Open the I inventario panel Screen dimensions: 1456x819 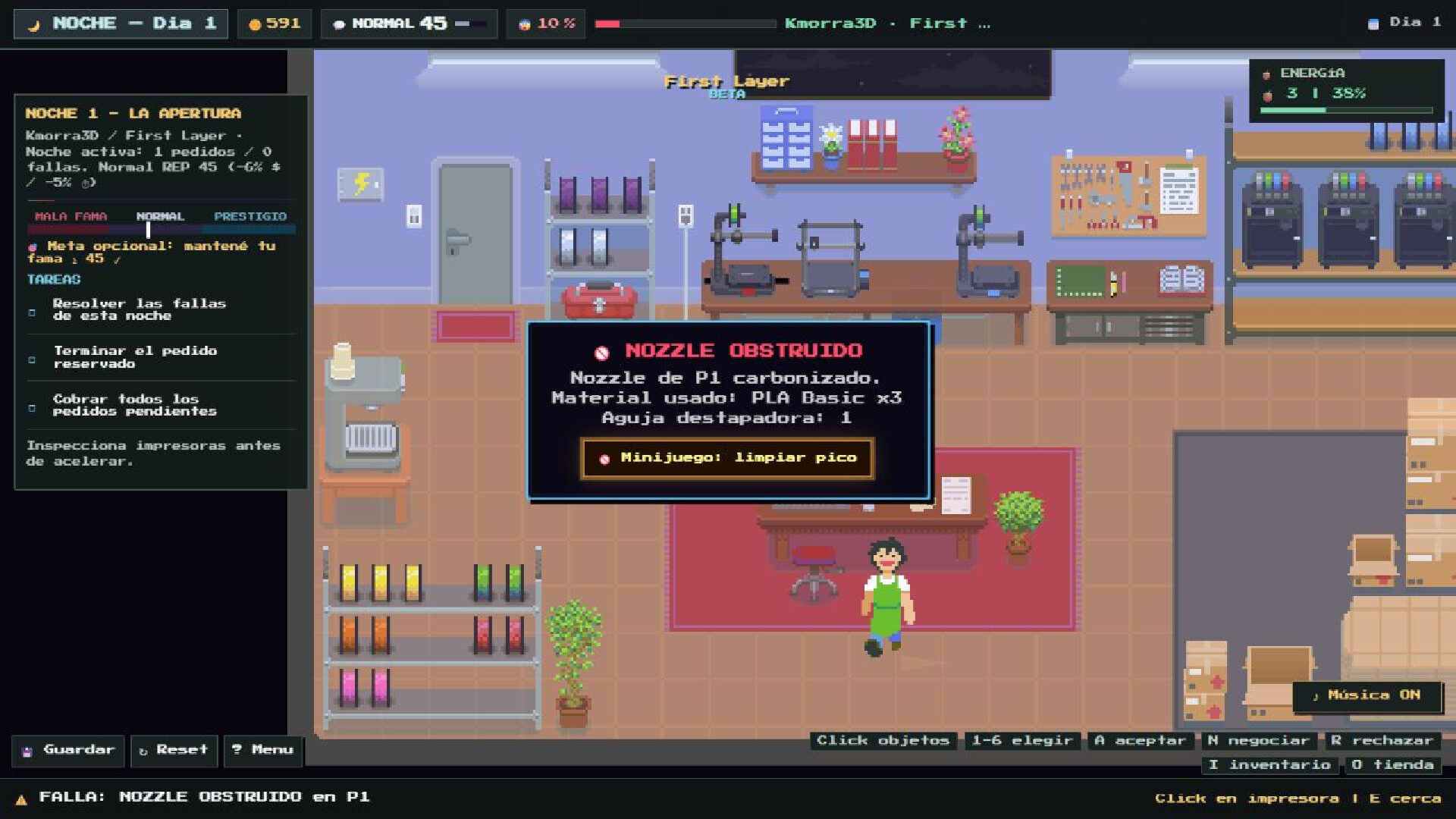pyautogui.click(x=1270, y=764)
